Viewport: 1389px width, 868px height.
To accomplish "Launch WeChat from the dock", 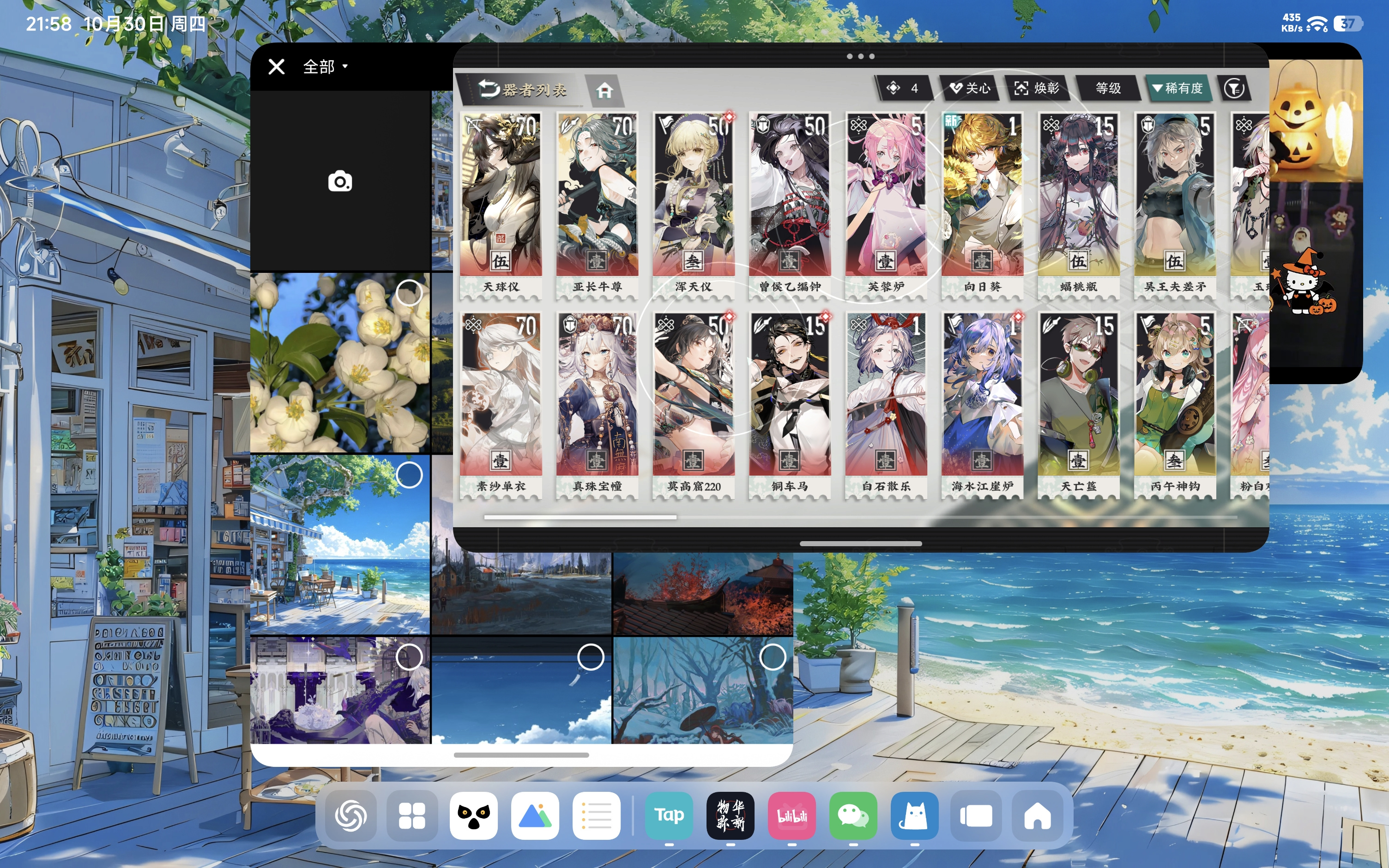I will [x=853, y=816].
